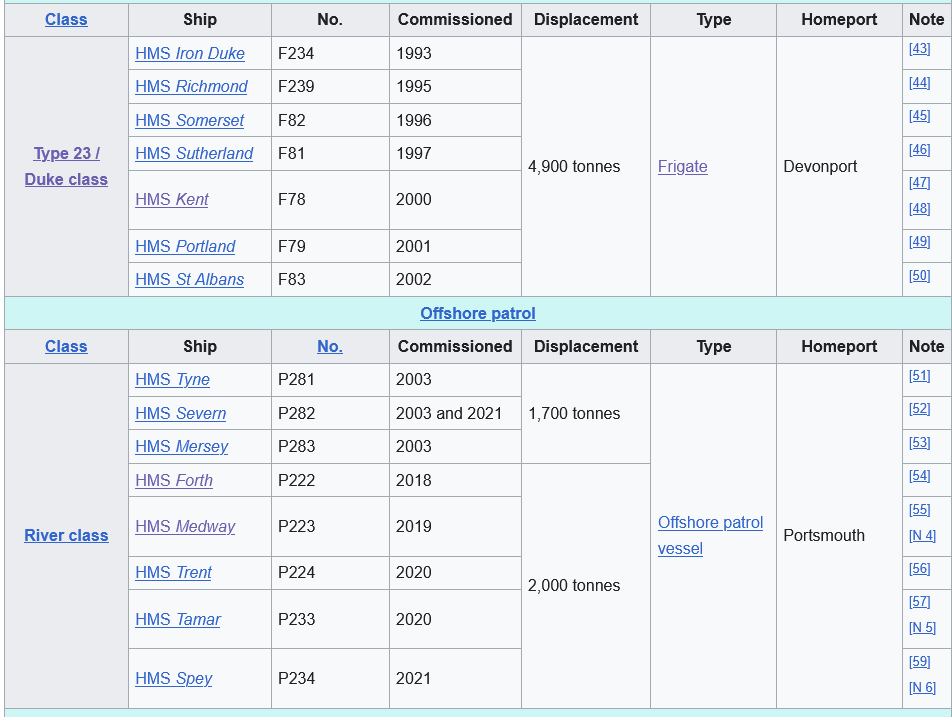The image size is (952, 717).
Task: Open the HMS Forth link
Action: click(x=174, y=480)
